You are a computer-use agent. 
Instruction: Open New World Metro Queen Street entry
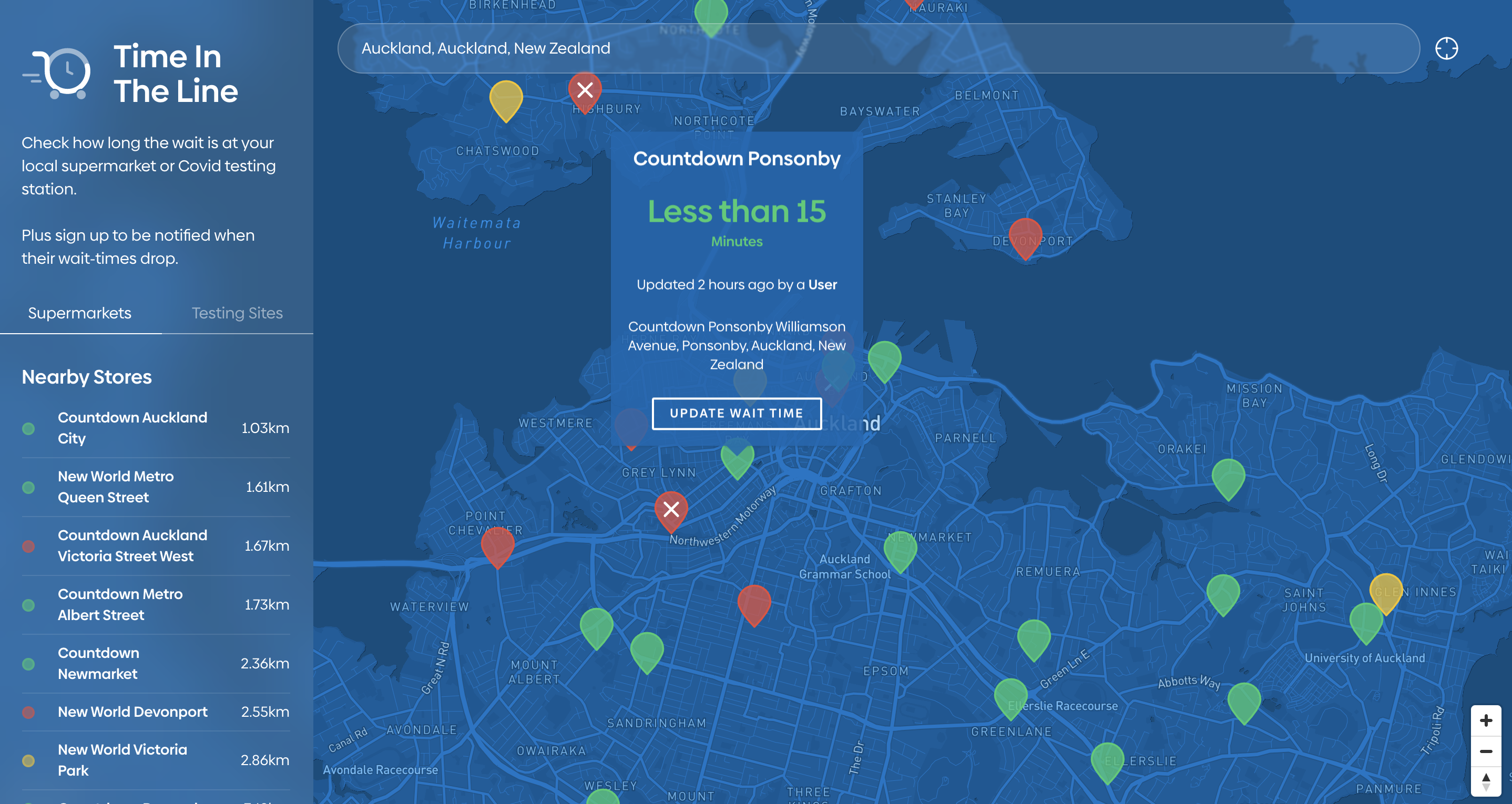coord(156,487)
